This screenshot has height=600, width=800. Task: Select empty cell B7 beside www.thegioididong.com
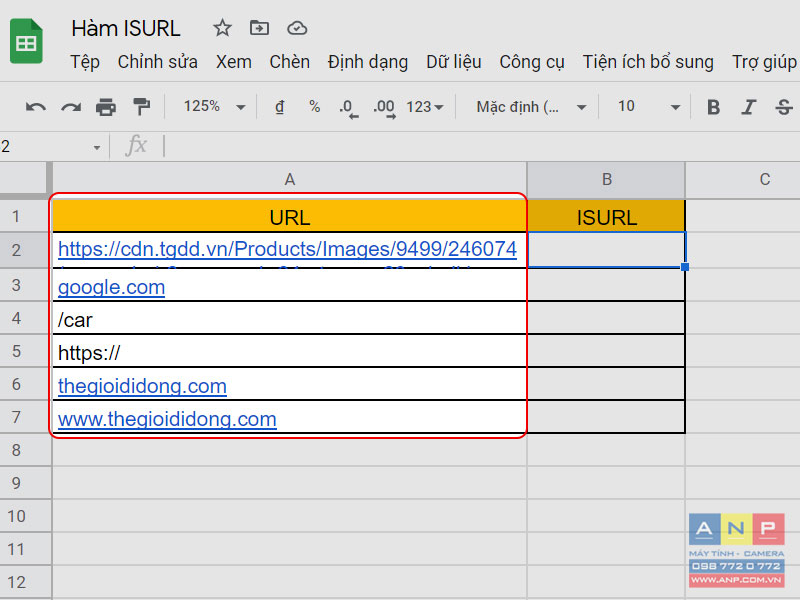point(606,417)
